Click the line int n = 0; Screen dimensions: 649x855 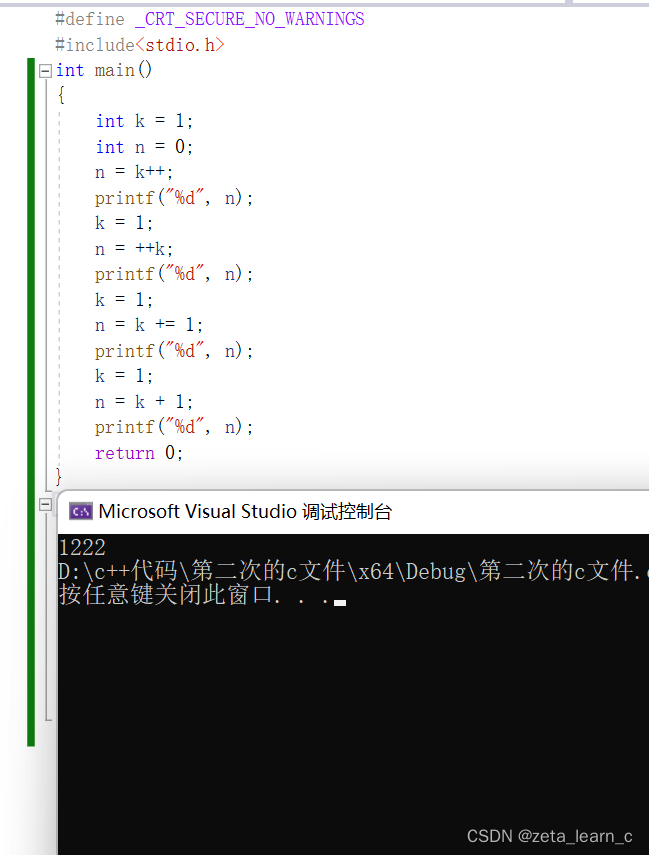pyautogui.click(x=144, y=147)
